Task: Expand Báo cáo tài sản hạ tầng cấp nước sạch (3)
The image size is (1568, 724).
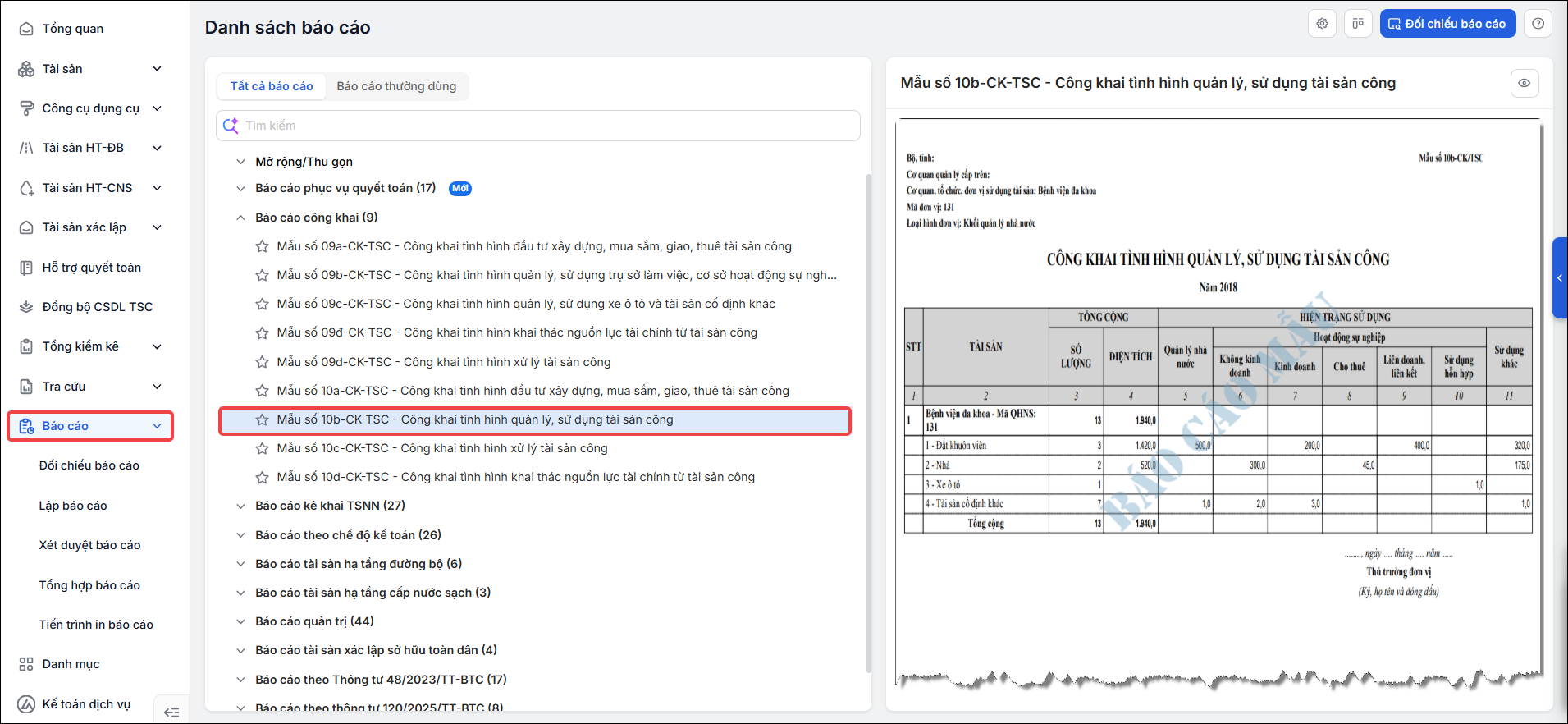Action: click(x=240, y=593)
